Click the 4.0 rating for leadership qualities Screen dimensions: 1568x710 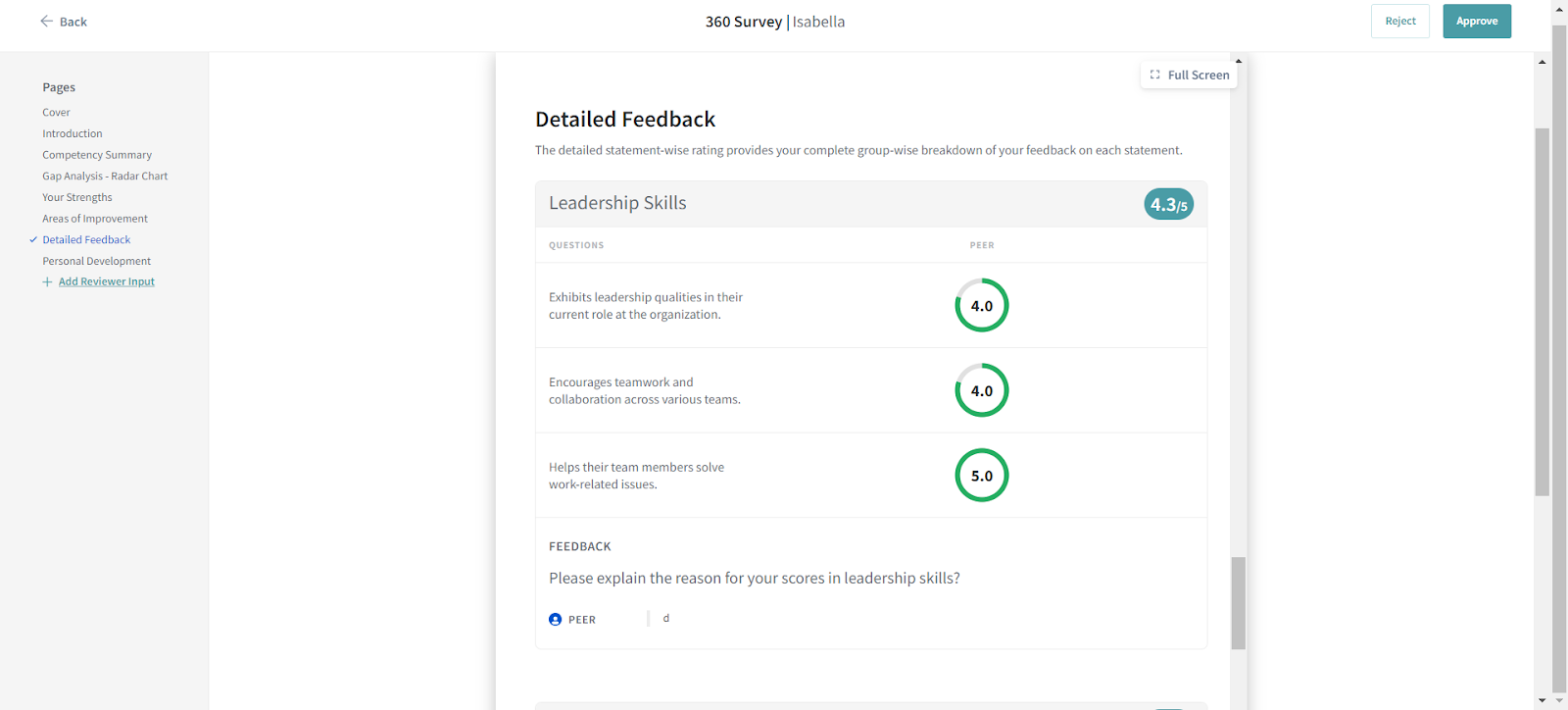click(x=981, y=306)
